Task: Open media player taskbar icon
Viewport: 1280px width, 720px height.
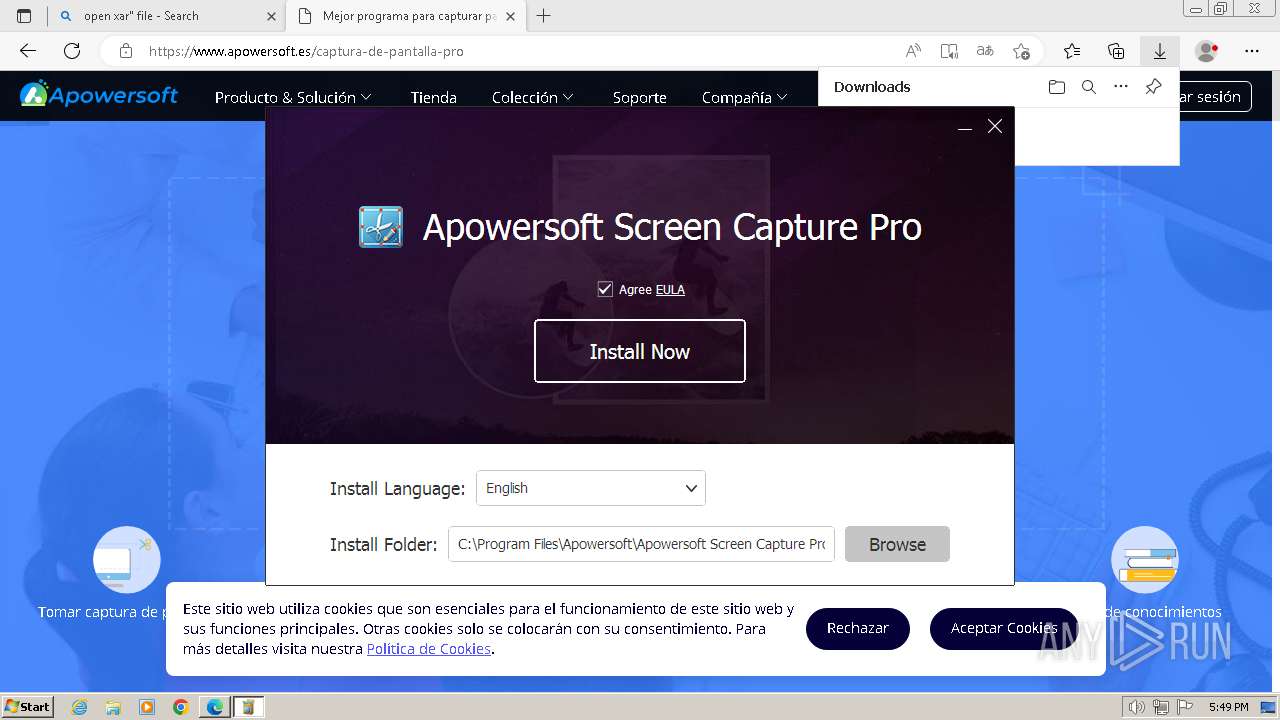Action: 147,707
